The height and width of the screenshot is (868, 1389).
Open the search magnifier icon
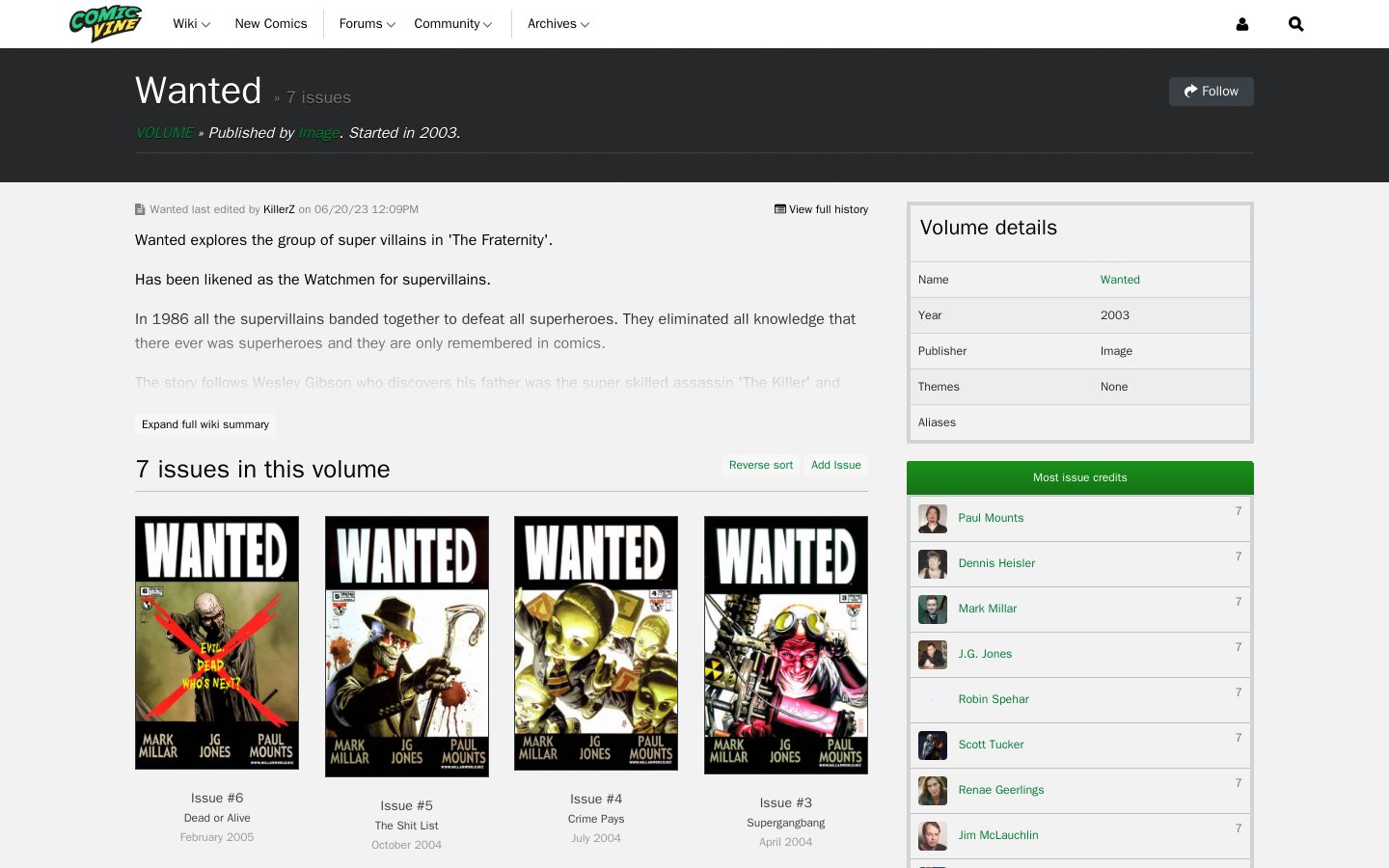(x=1295, y=24)
